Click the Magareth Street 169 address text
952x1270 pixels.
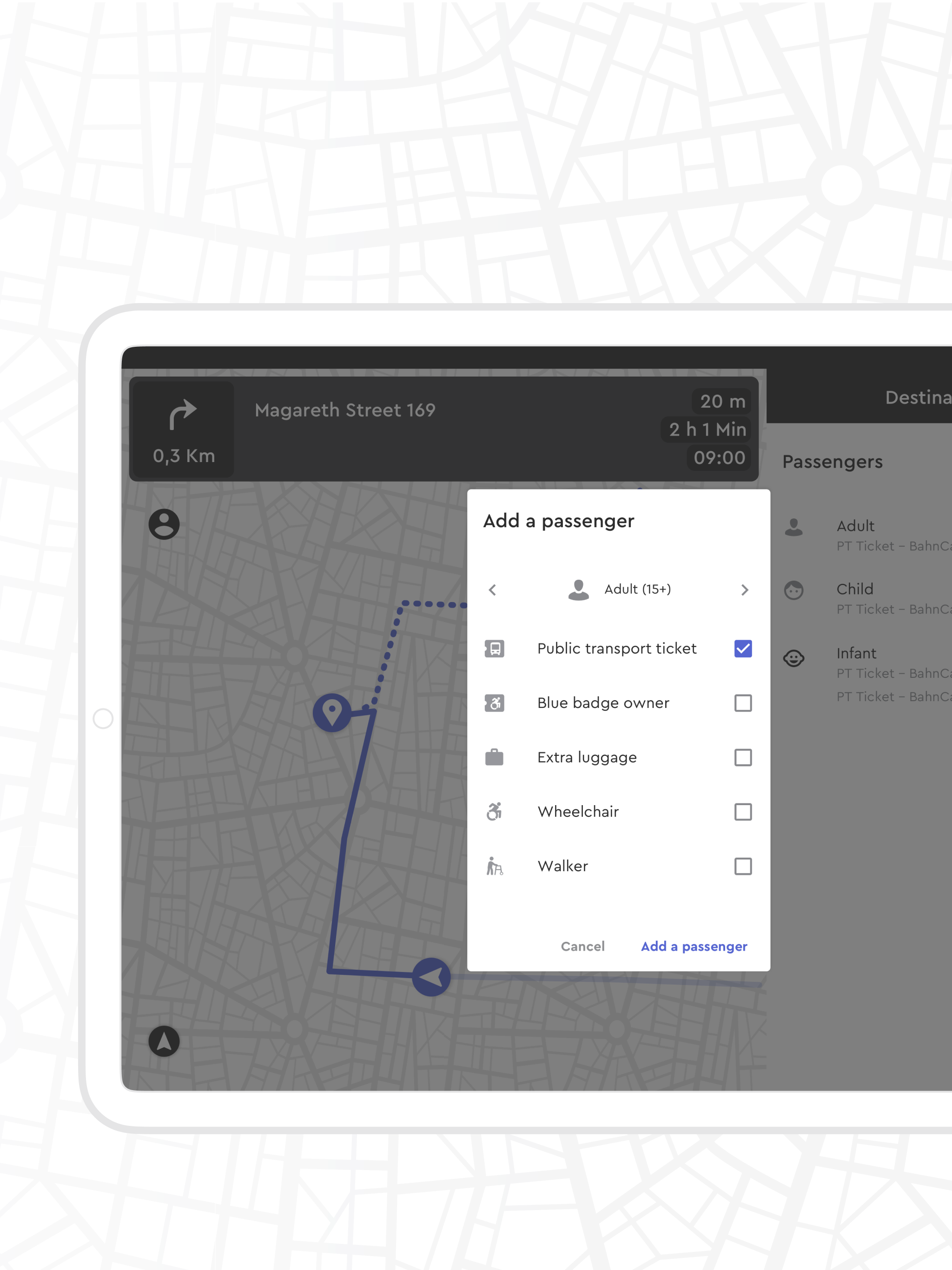pyautogui.click(x=345, y=410)
